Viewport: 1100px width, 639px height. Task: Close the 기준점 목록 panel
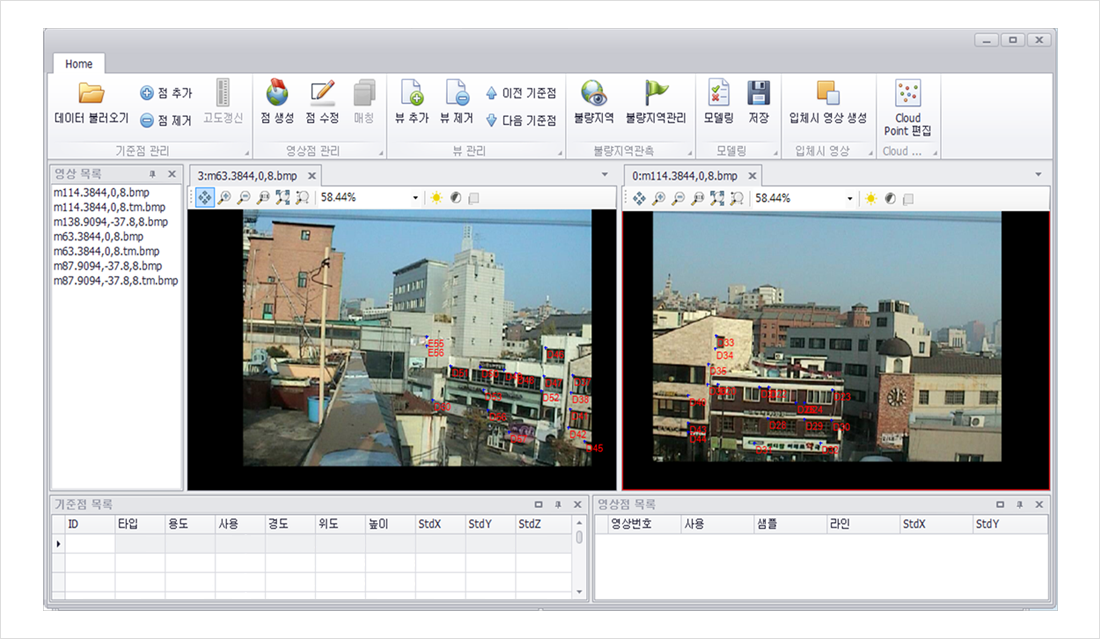coord(577,504)
